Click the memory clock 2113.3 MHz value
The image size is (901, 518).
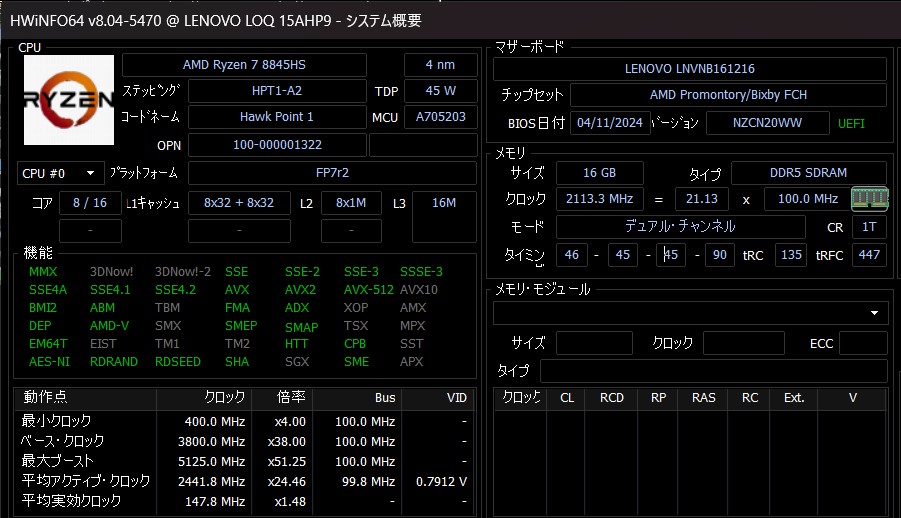[599, 199]
